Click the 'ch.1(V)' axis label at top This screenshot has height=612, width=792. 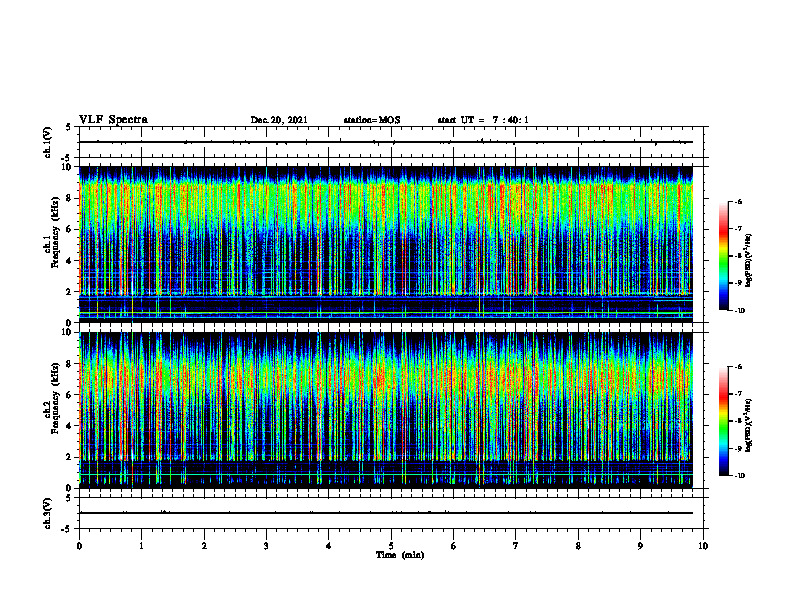pos(48,142)
